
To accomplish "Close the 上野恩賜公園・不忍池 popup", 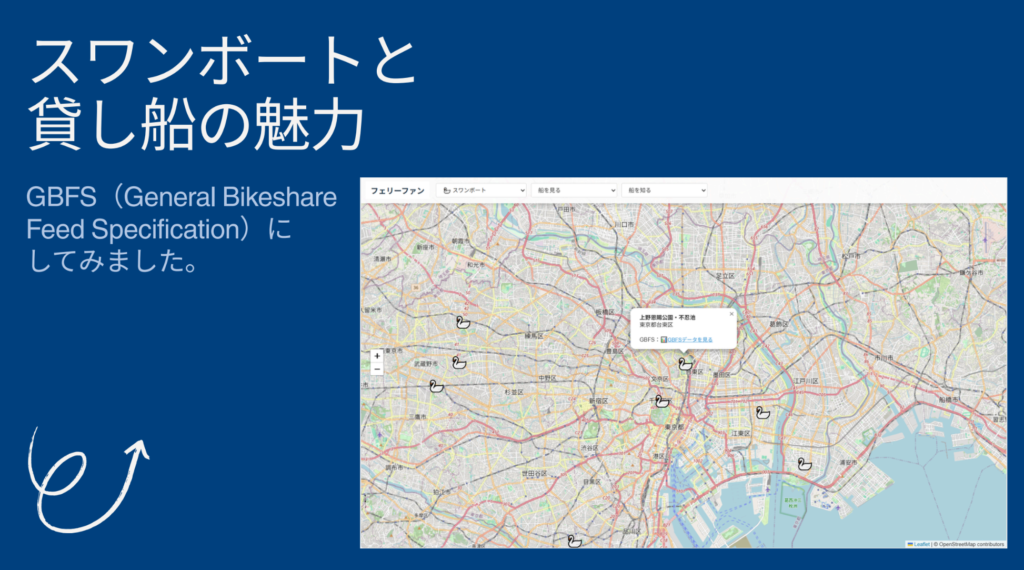I will click(731, 314).
